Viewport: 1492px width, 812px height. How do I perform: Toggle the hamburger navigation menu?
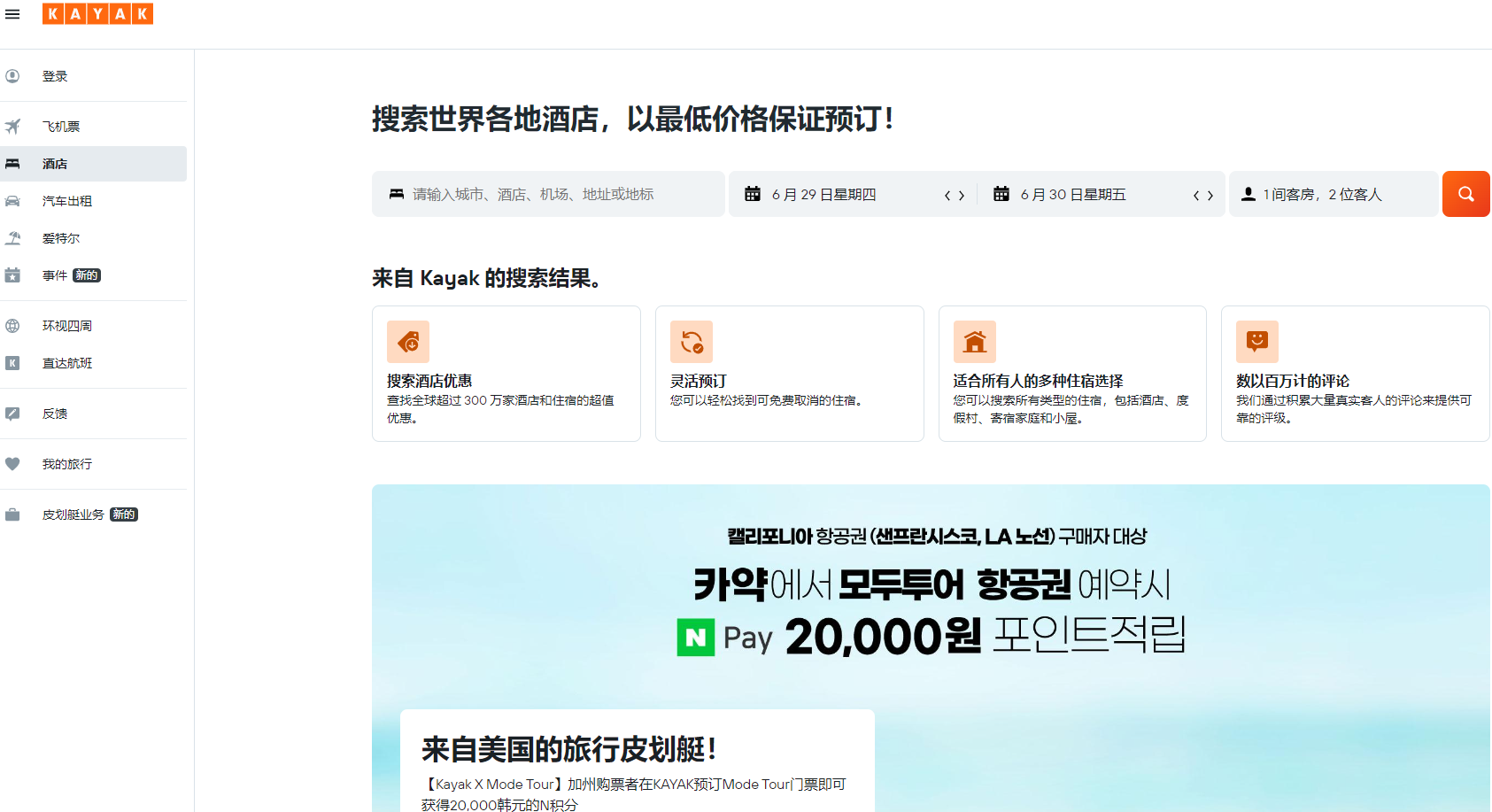tap(12, 14)
